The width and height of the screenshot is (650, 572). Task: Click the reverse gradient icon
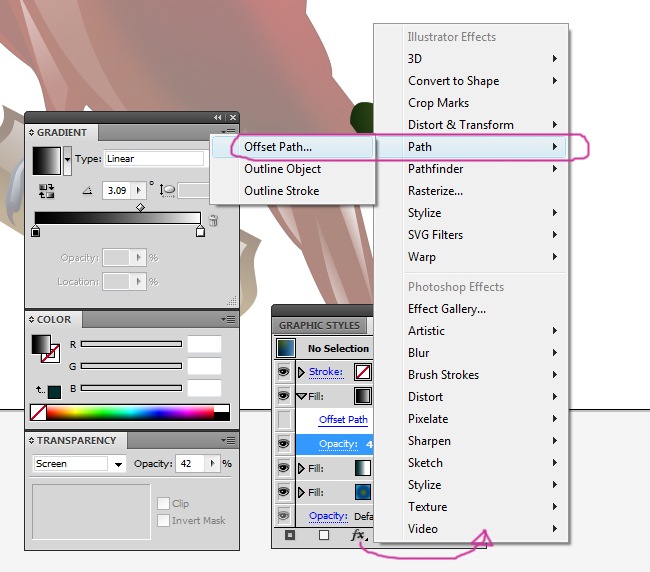pos(46,189)
